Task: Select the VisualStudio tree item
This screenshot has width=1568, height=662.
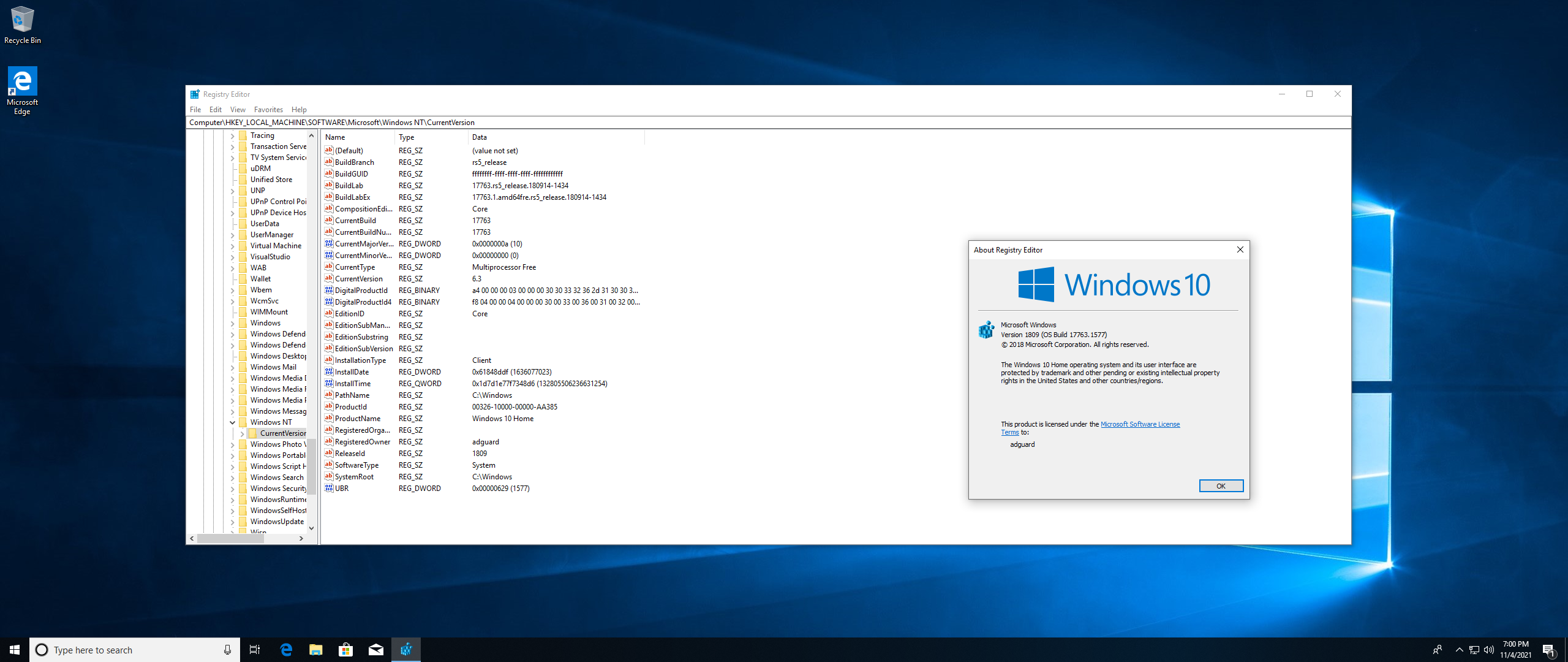Action: click(270, 257)
